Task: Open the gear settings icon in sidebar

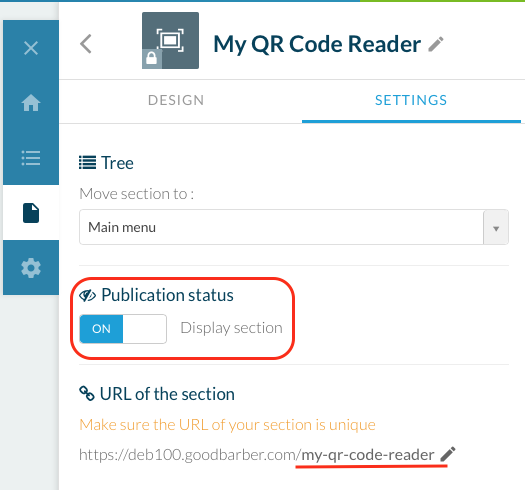Action: [31, 268]
